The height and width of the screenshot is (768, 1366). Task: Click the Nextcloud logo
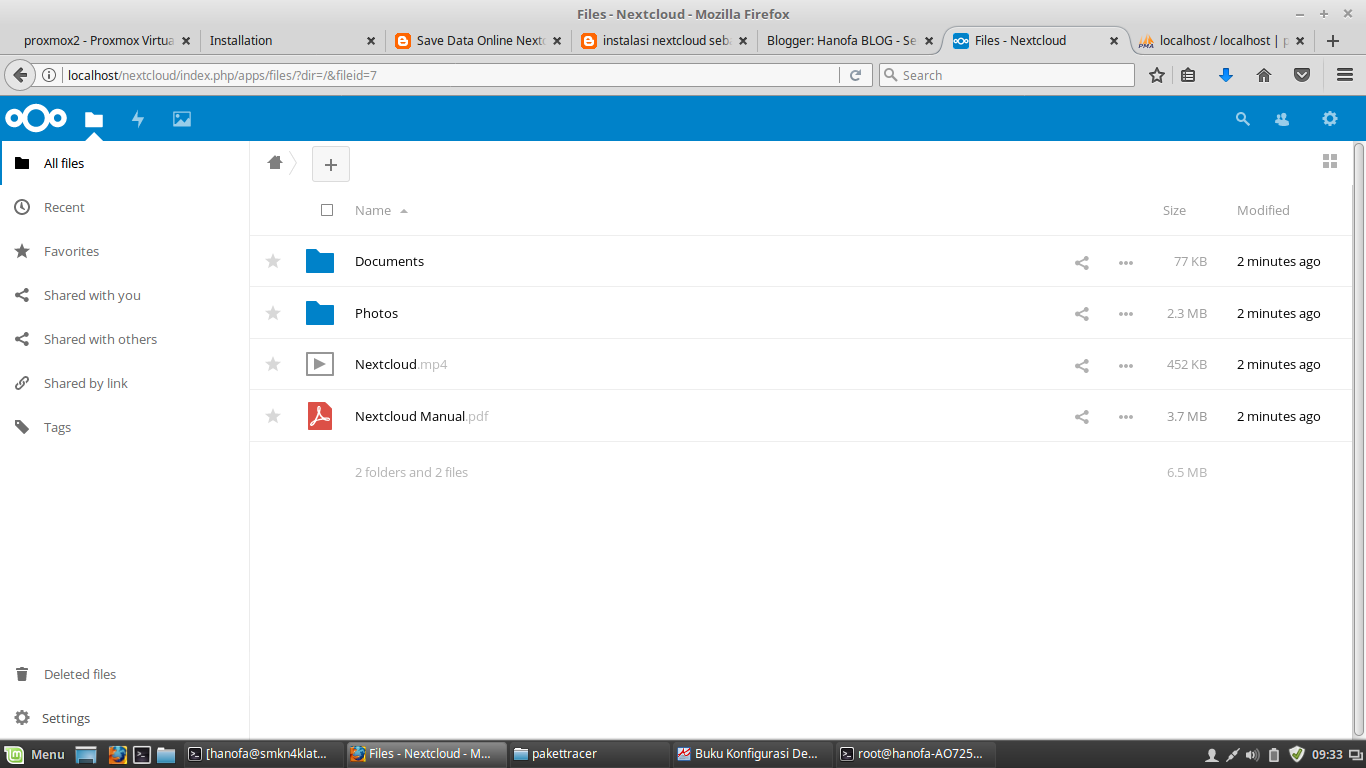pyautogui.click(x=36, y=118)
